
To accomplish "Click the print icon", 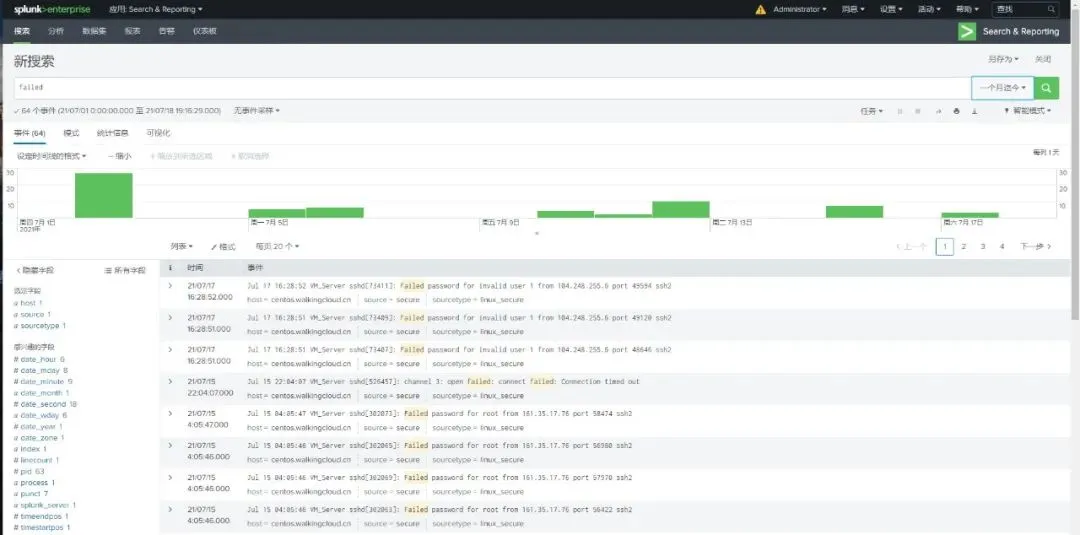I will coord(956,111).
